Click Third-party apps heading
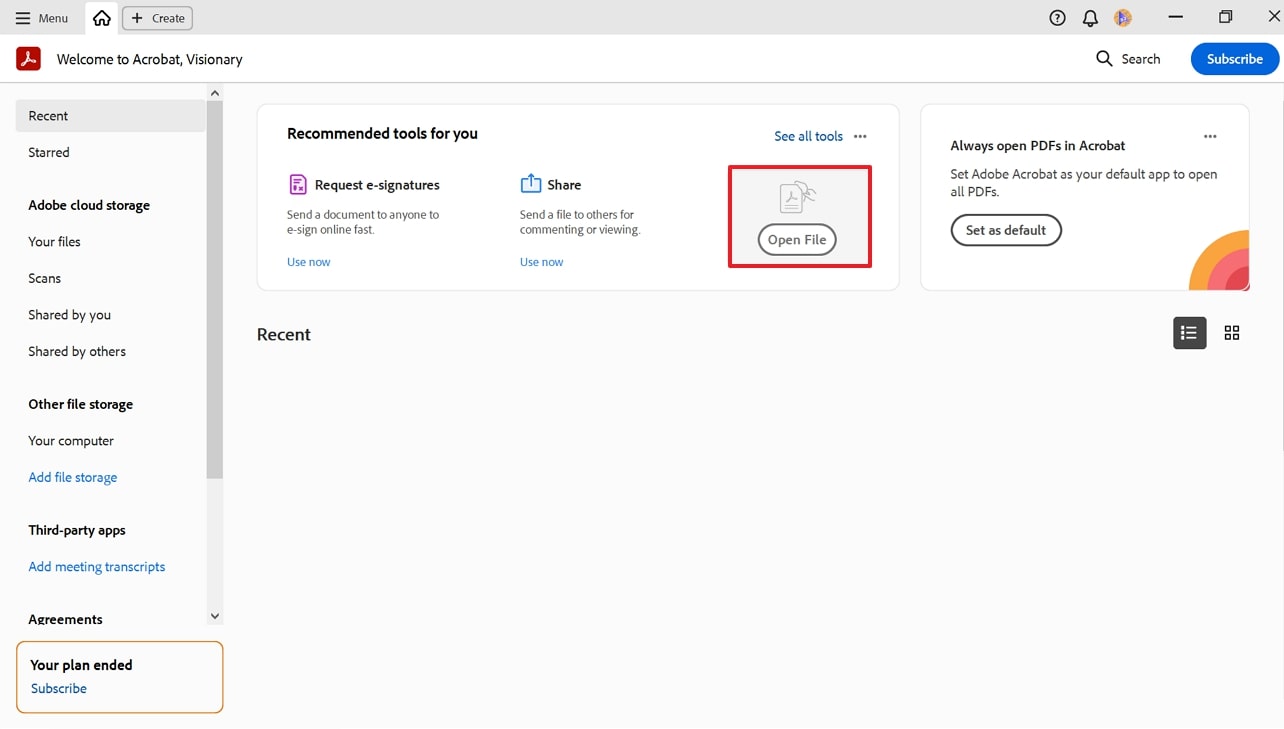The width and height of the screenshot is (1284, 729). click(77, 530)
